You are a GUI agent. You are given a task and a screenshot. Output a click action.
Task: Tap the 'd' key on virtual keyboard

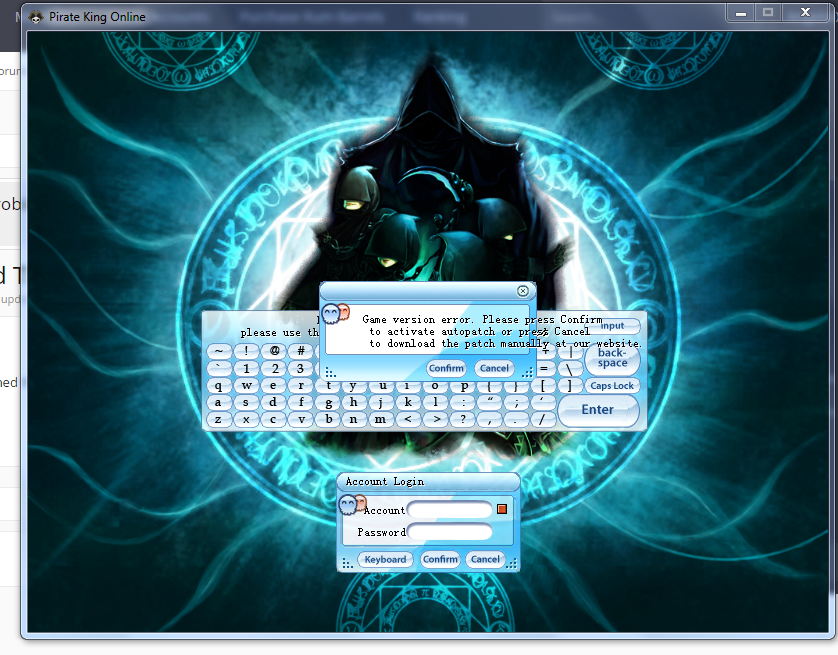(x=273, y=402)
